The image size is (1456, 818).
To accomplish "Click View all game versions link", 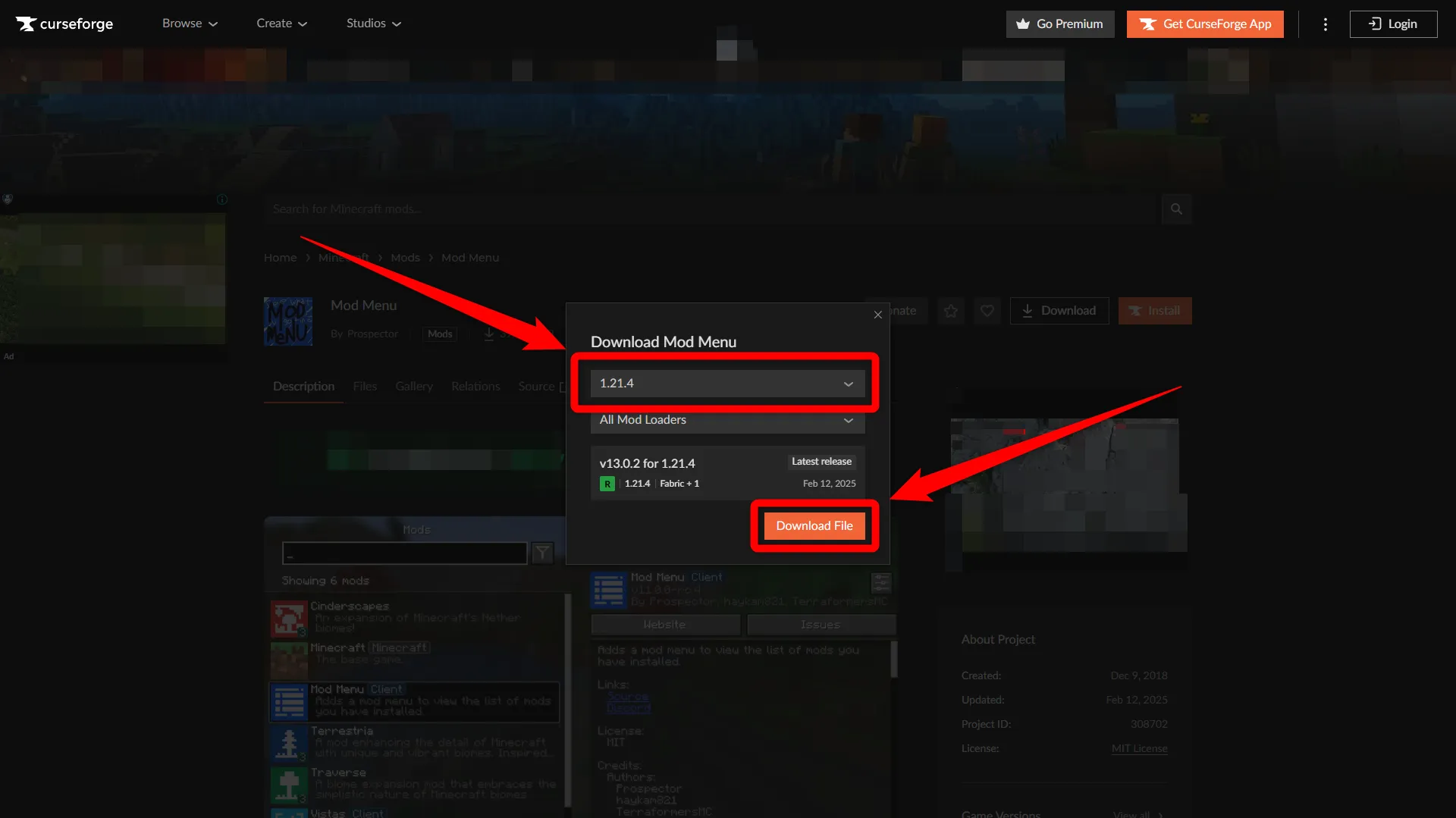I will pos(1137,814).
